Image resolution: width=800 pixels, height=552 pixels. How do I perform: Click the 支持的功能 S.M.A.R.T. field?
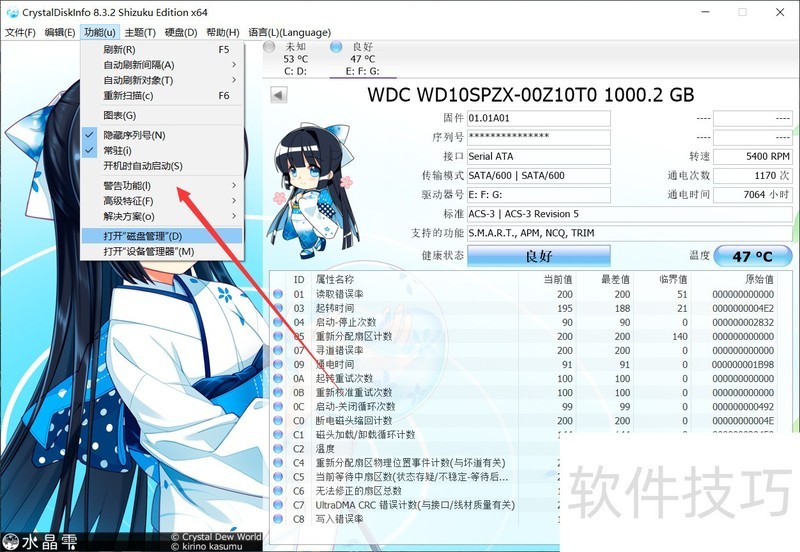tap(630, 233)
